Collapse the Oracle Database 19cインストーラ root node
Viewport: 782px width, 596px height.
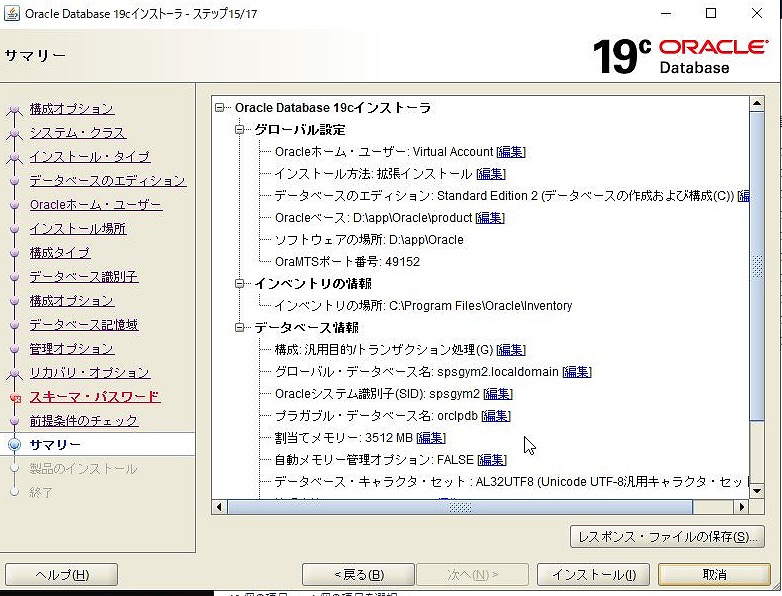pyautogui.click(x=219, y=108)
